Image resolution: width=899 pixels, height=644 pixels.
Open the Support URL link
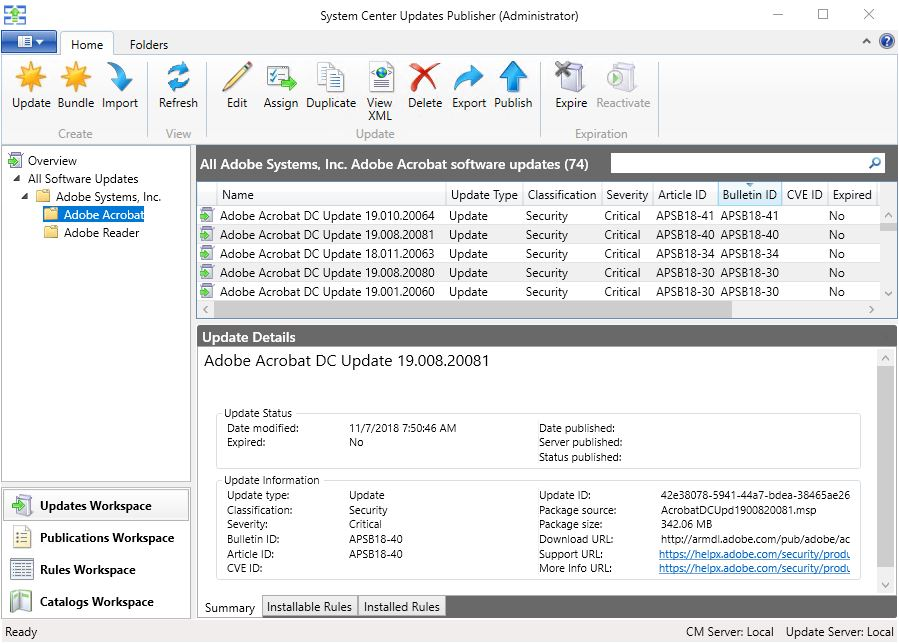pos(754,554)
